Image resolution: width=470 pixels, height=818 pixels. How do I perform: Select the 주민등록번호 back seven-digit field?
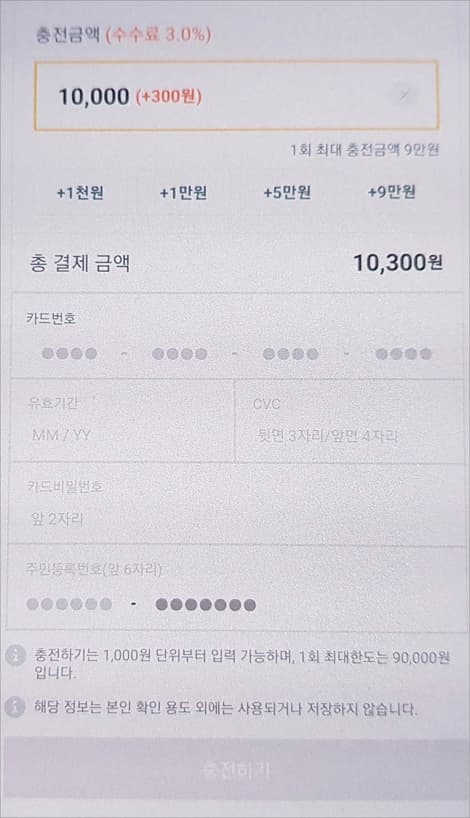pos(206,605)
